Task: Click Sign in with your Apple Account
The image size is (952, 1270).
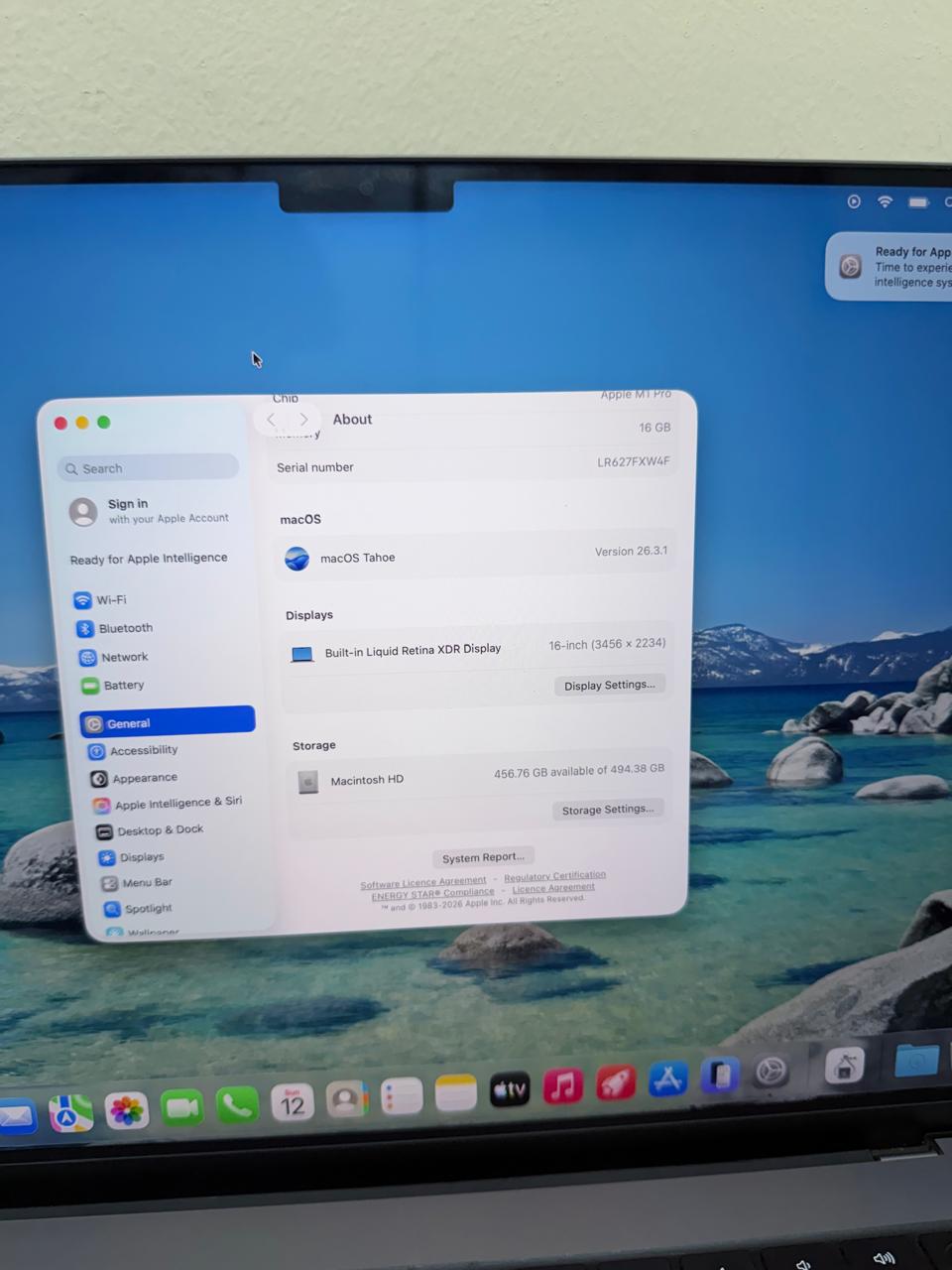Action: click(149, 511)
